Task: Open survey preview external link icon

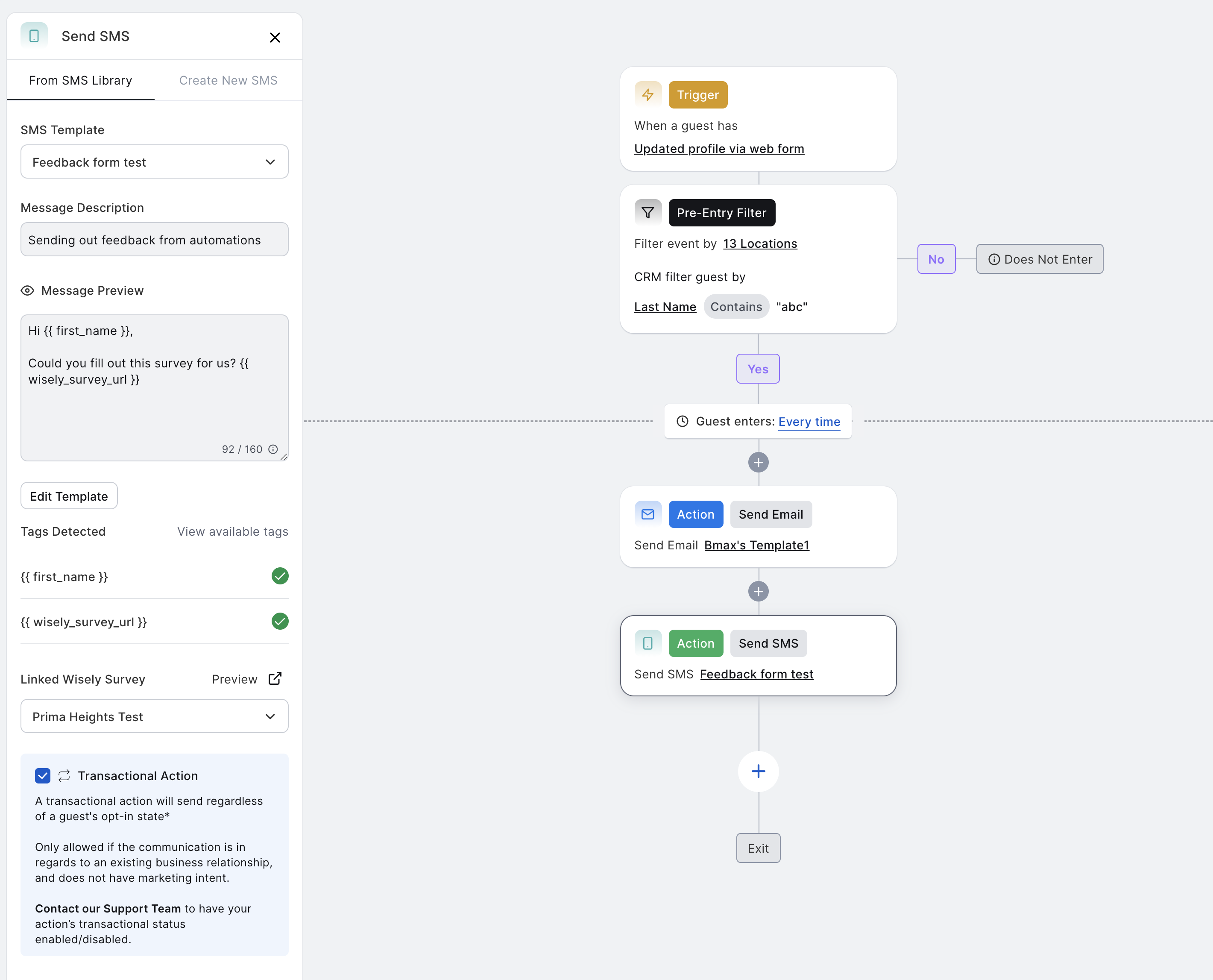Action: (275, 678)
